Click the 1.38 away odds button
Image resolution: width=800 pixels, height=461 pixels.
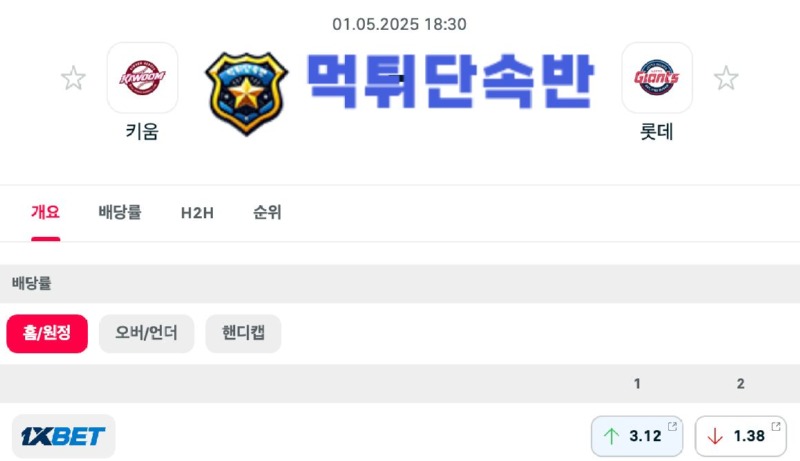[x=741, y=436]
